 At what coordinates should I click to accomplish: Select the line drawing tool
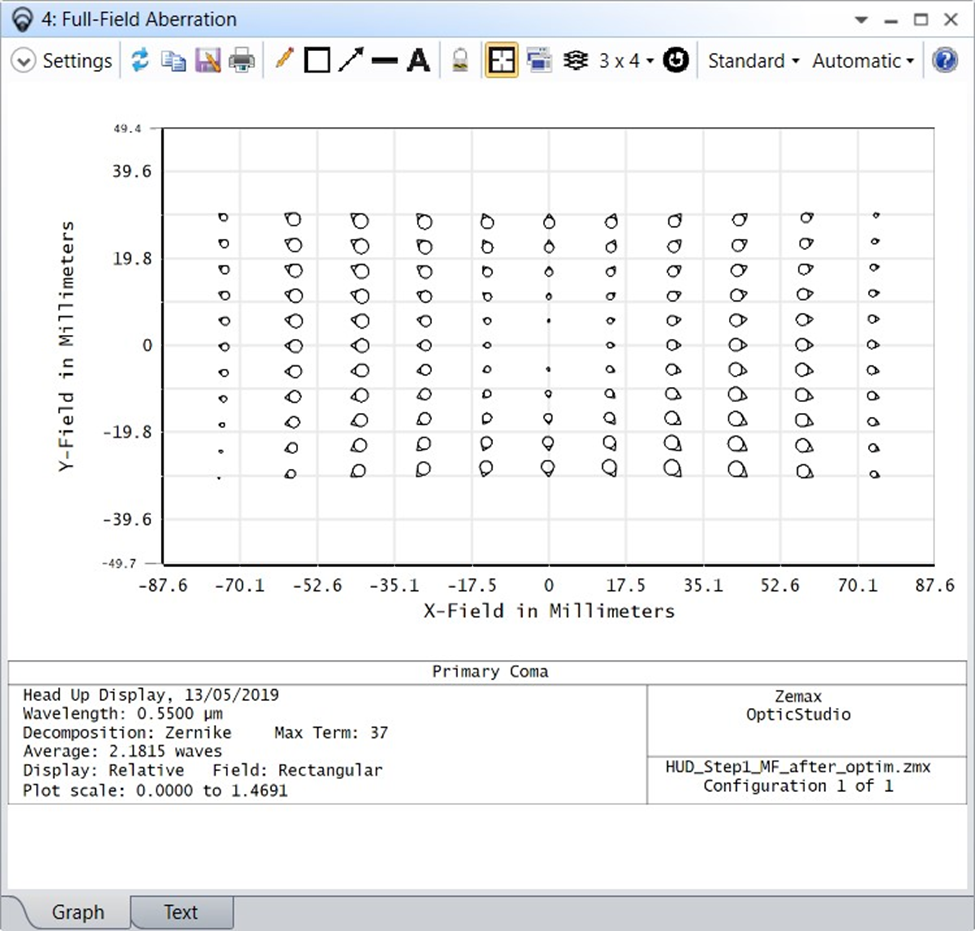[x=384, y=61]
